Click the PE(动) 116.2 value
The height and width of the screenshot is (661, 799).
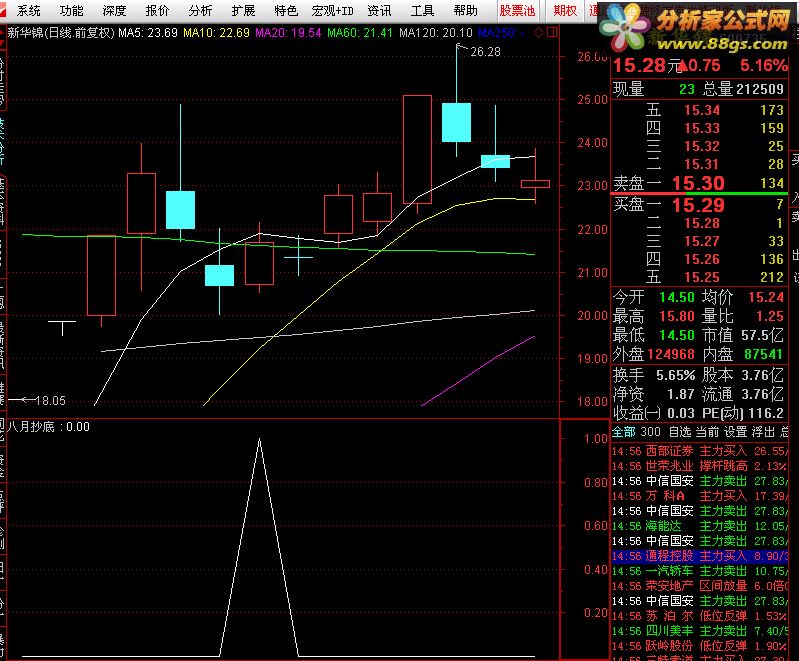point(764,413)
